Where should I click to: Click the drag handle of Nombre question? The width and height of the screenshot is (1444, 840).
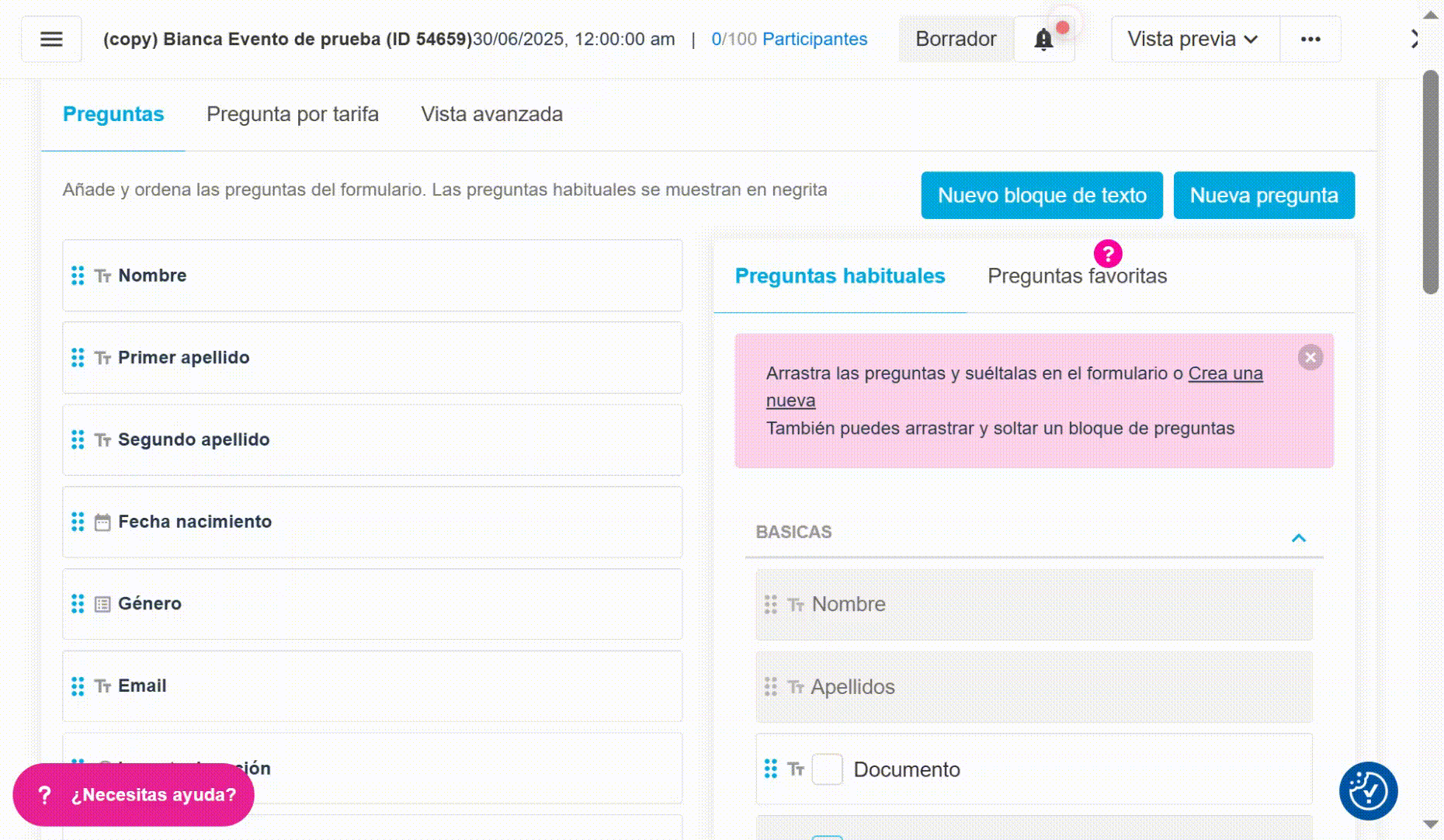click(x=78, y=276)
